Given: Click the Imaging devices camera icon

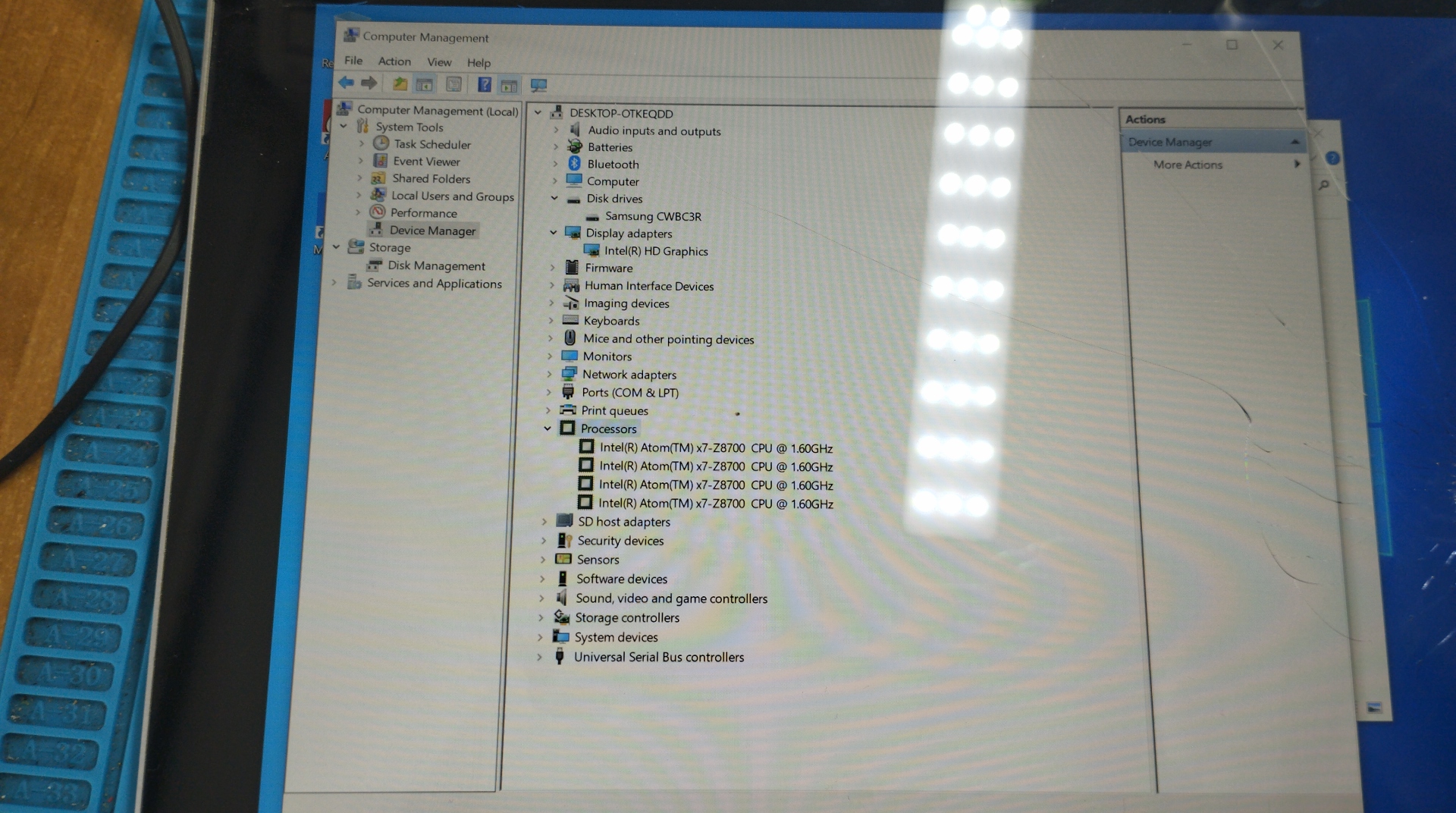Looking at the screenshot, I should (x=571, y=303).
